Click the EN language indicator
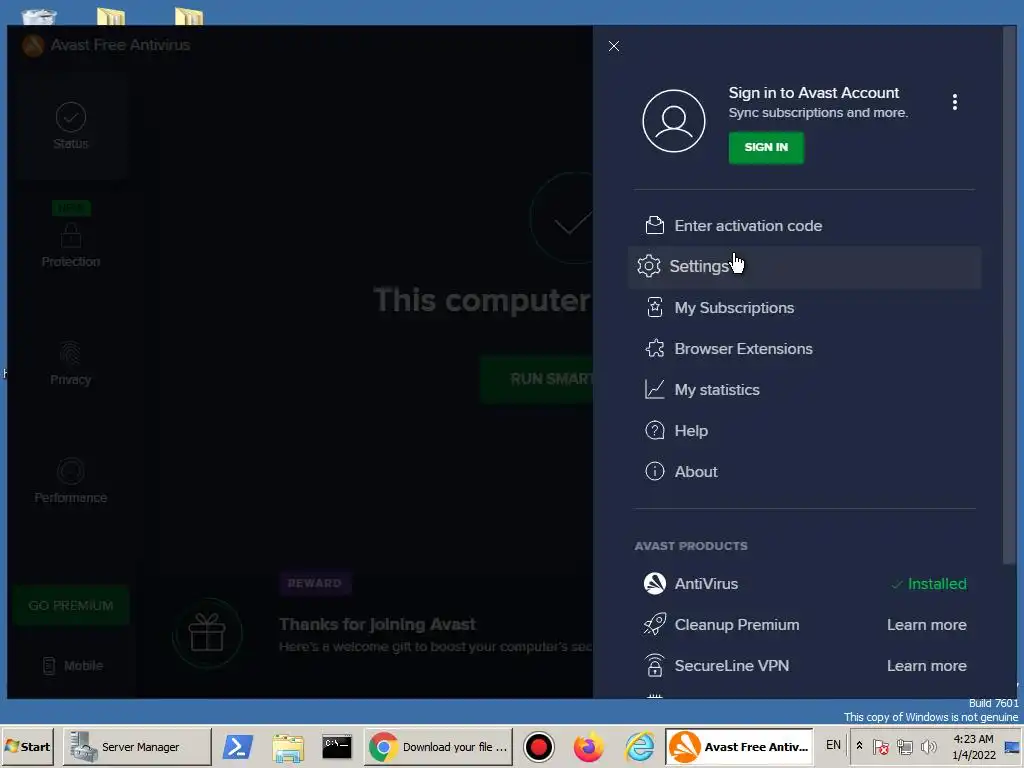Screen dimensions: 1024x768 [833, 745]
